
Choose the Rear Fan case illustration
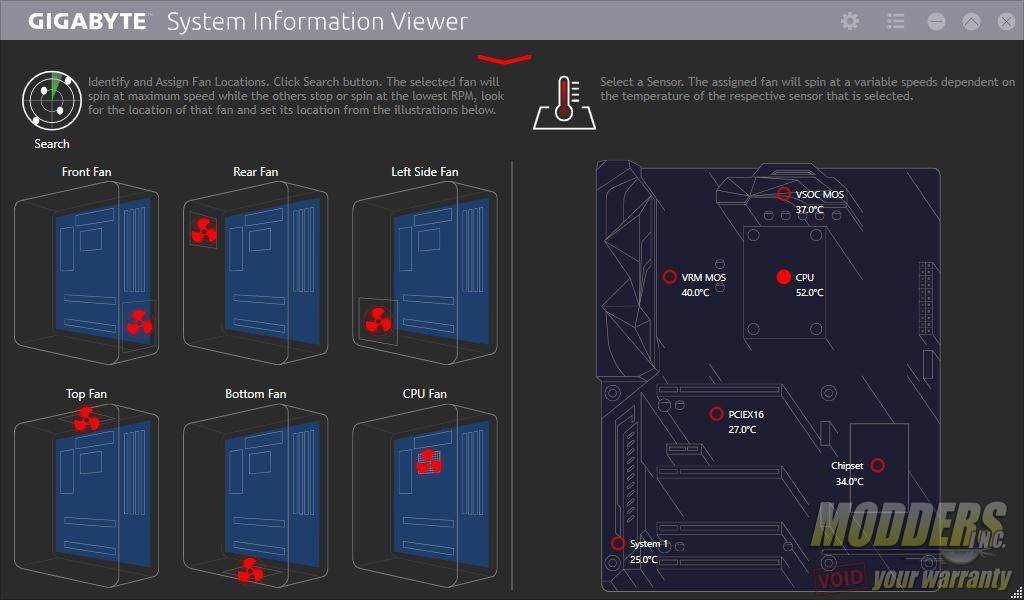(255, 273)
